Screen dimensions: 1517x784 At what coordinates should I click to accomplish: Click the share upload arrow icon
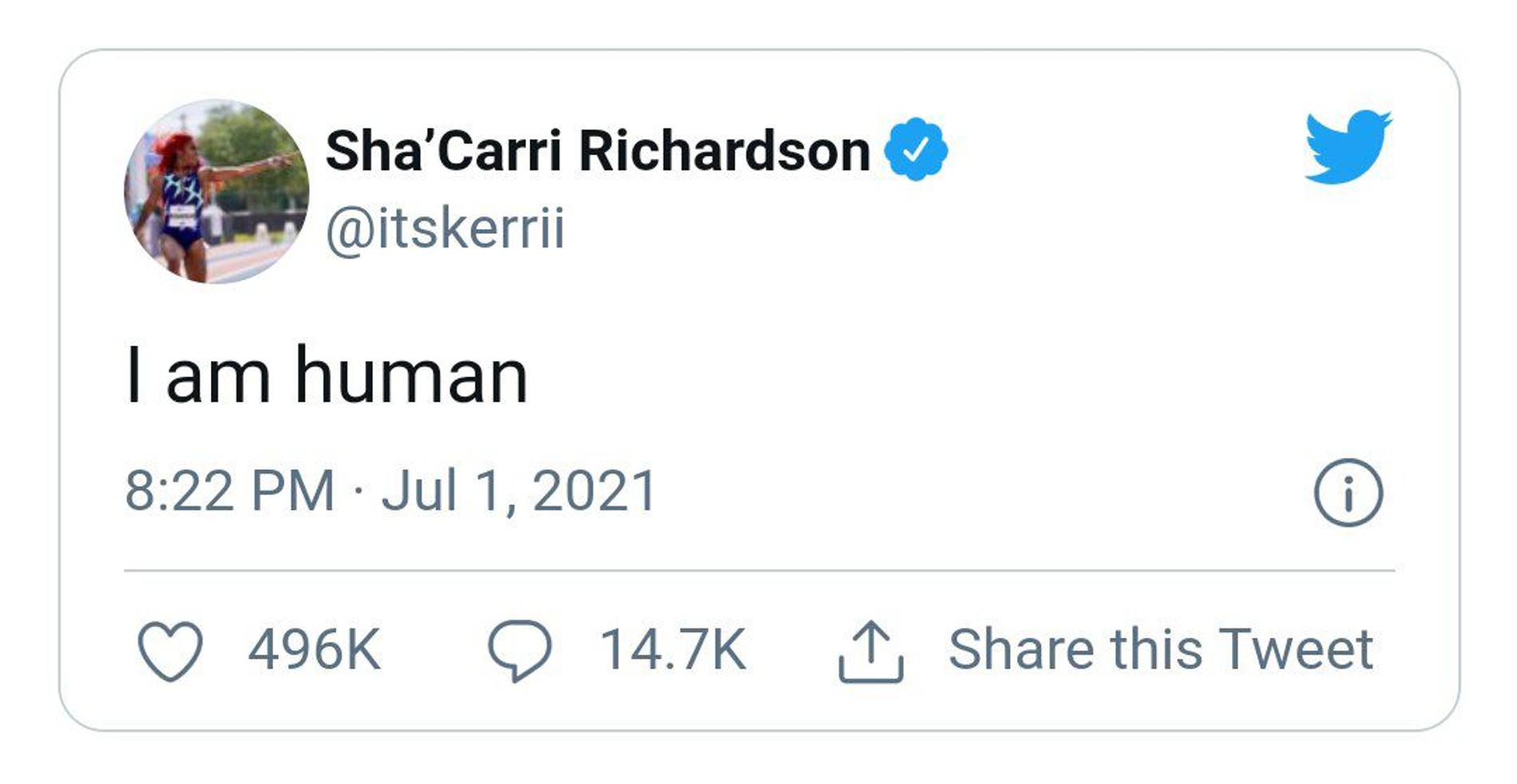[870, 652]
